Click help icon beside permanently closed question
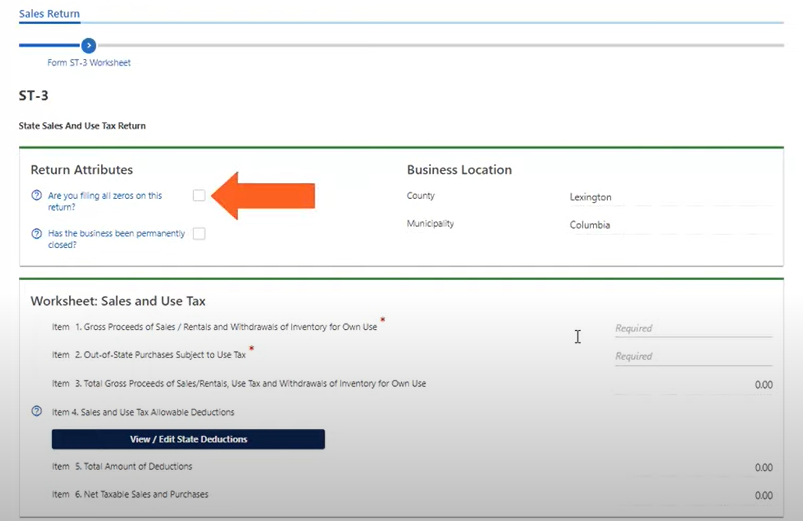 36,234
